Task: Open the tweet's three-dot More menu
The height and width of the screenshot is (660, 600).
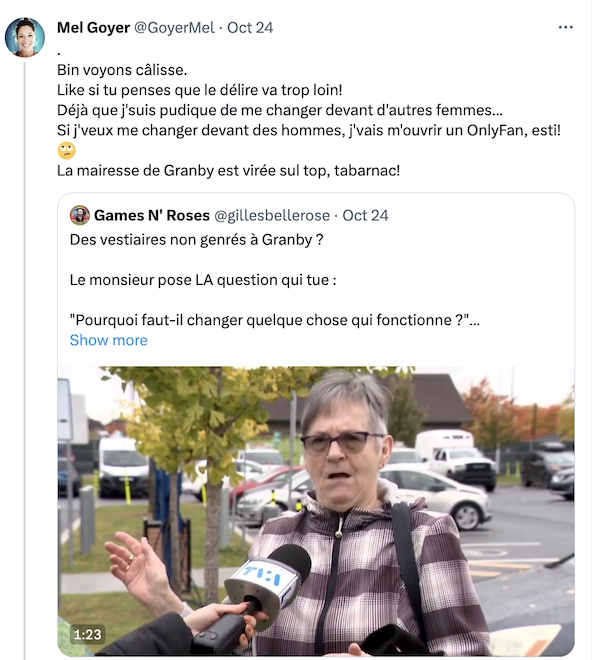Action: 566,27
